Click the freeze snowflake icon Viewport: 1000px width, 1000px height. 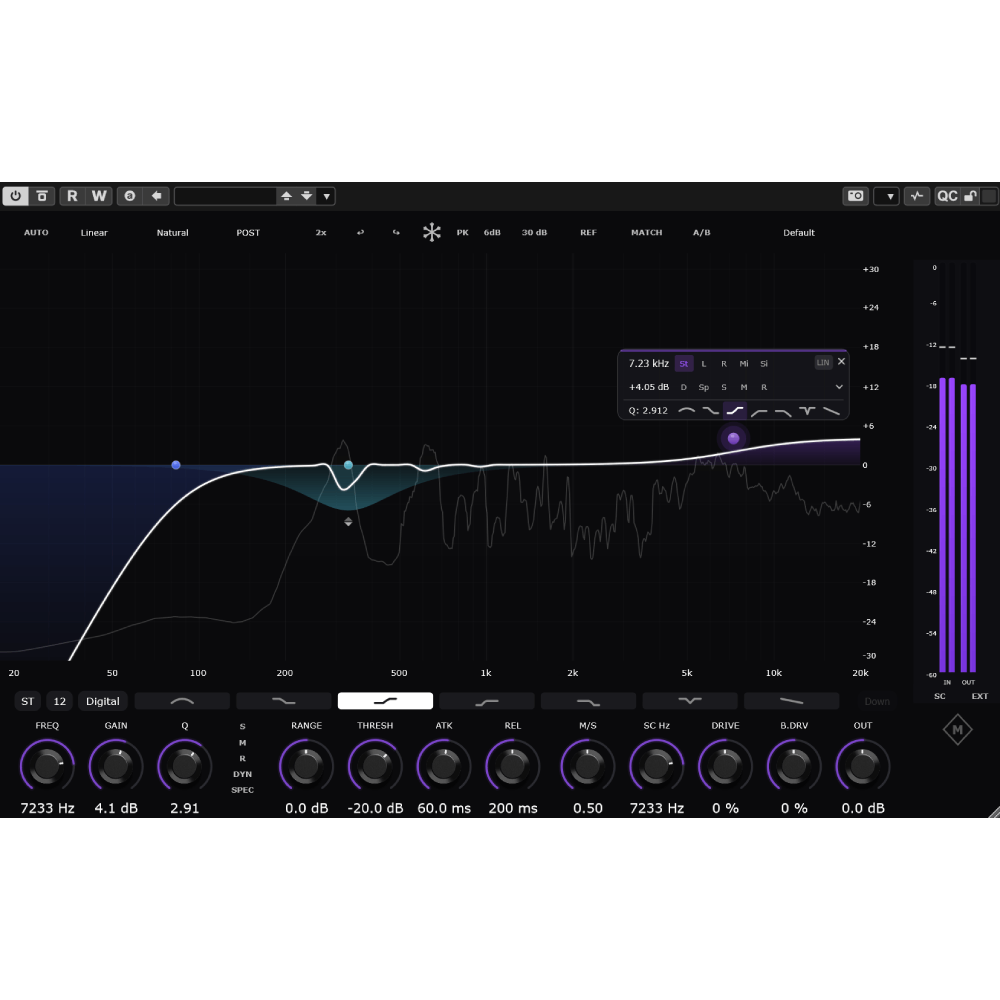pyautogui.click(x=432, y=233)
